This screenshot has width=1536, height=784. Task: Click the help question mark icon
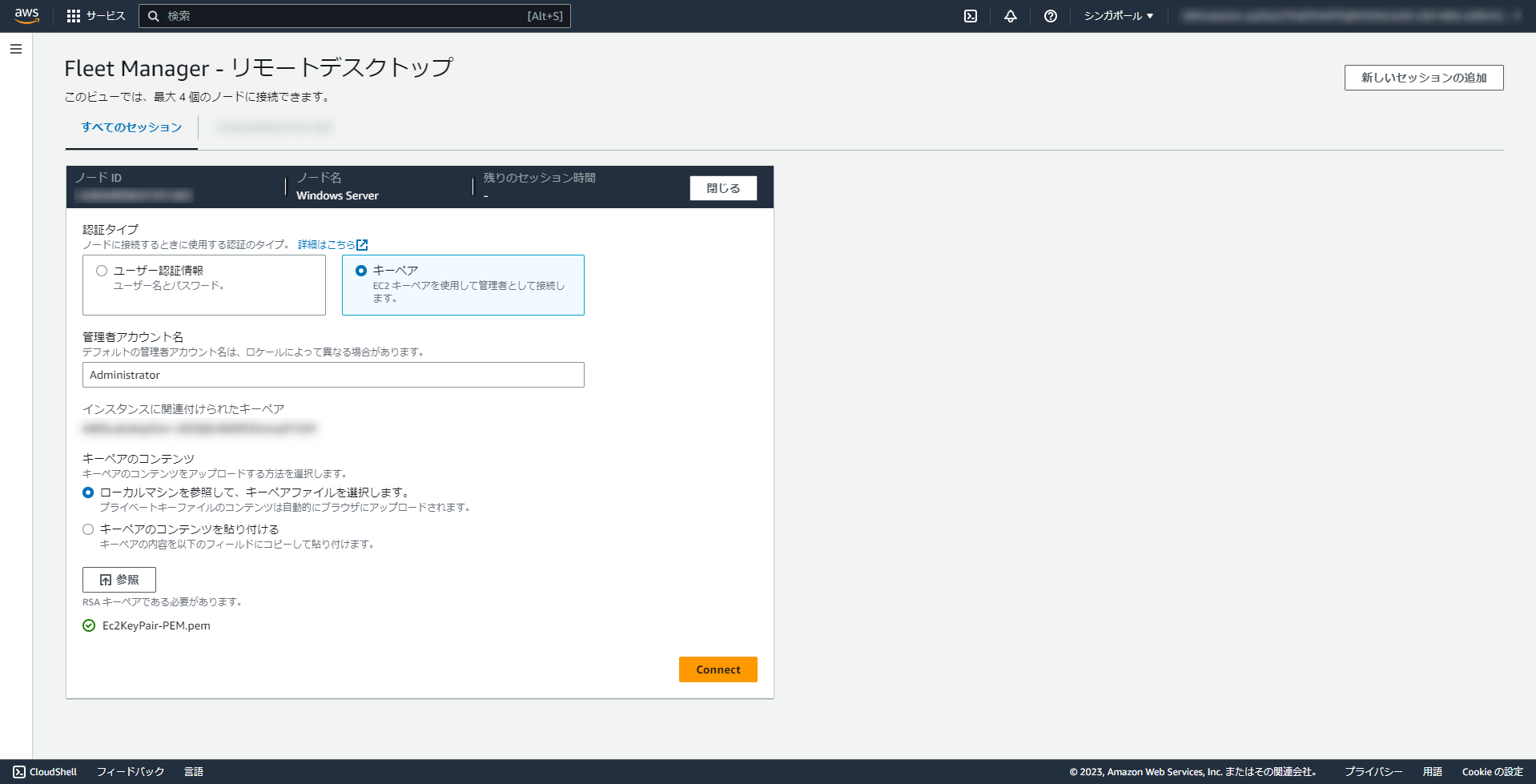pyautogui.click(x=1051, y=15)
